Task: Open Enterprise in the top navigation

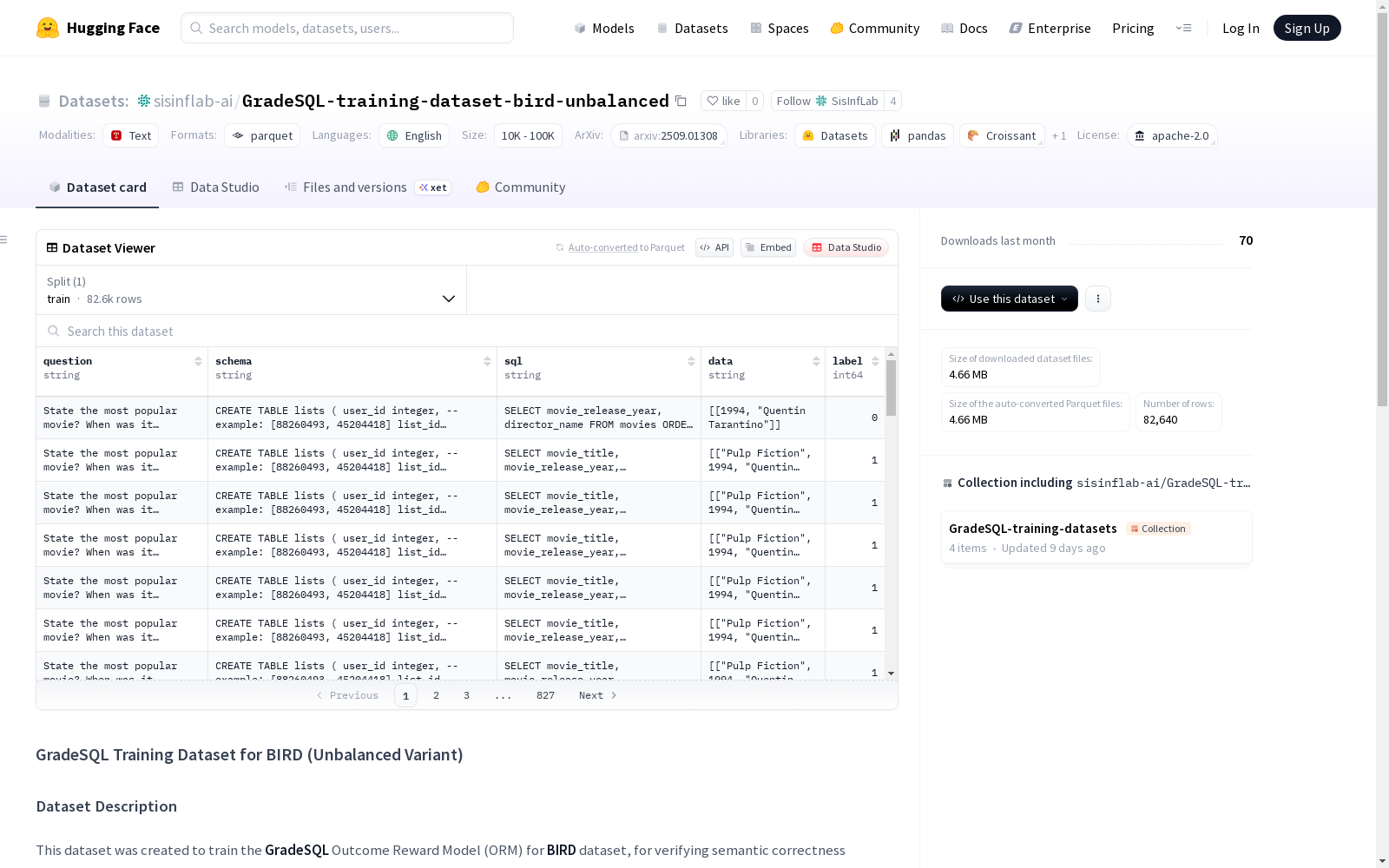Action: pos(1050,28)
